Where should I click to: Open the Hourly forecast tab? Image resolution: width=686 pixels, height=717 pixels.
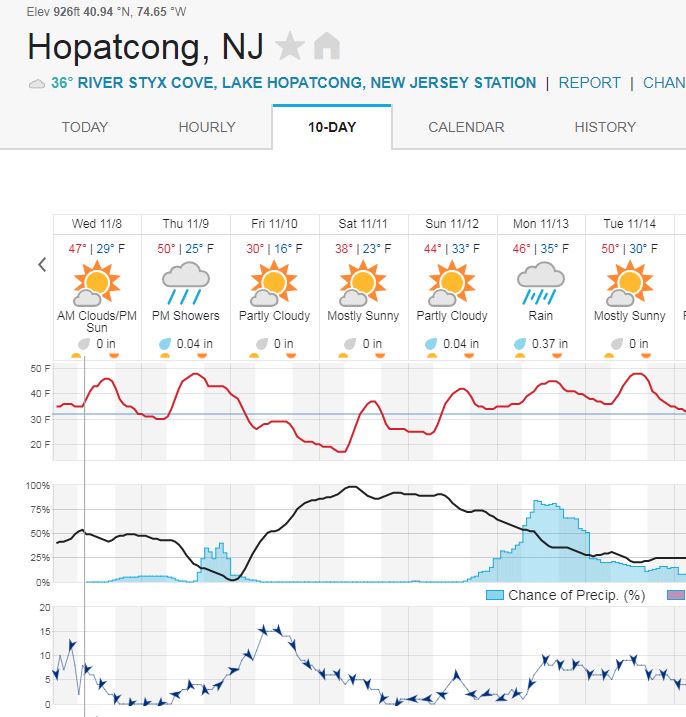[x=207, y=127]
